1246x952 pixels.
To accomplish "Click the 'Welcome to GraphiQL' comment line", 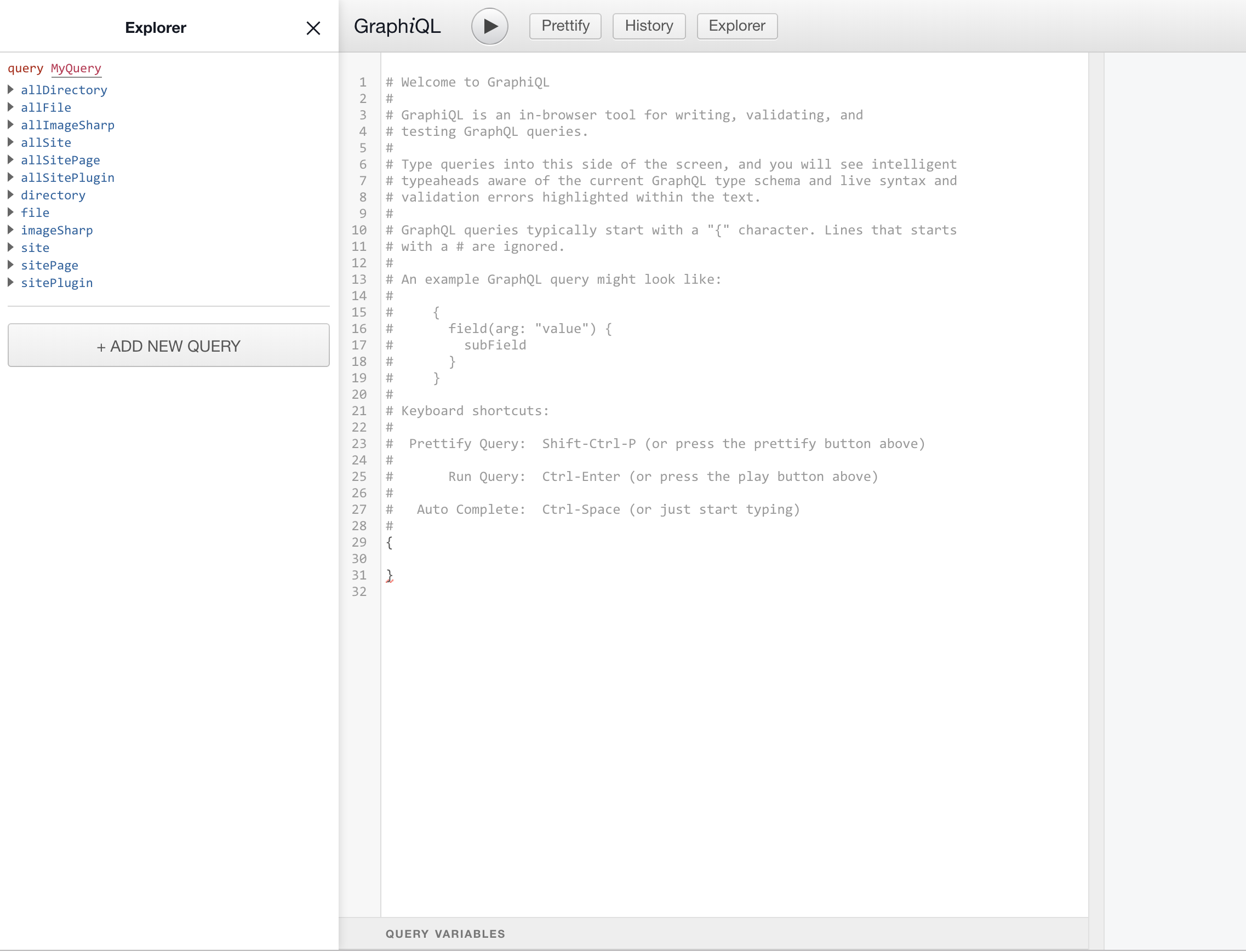I will coord(468,82).
